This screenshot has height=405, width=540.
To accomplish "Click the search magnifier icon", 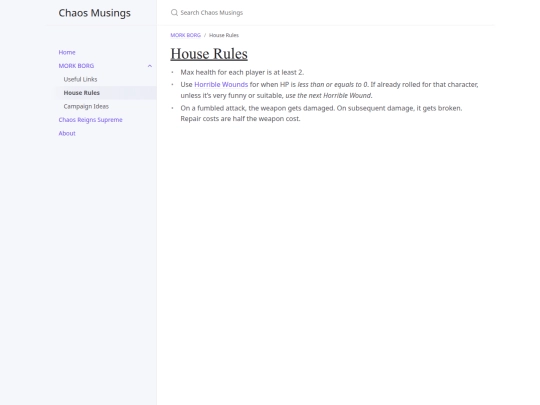I will click(x=174, y=13).
